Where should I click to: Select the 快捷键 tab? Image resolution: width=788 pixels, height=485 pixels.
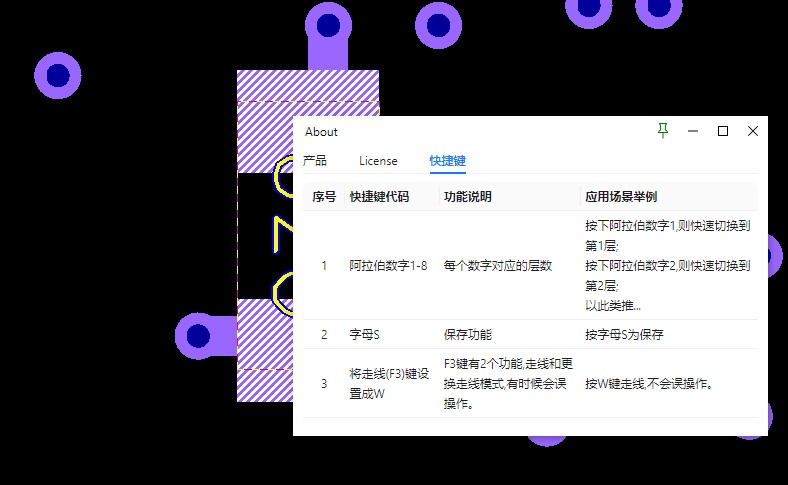[447, 161]
